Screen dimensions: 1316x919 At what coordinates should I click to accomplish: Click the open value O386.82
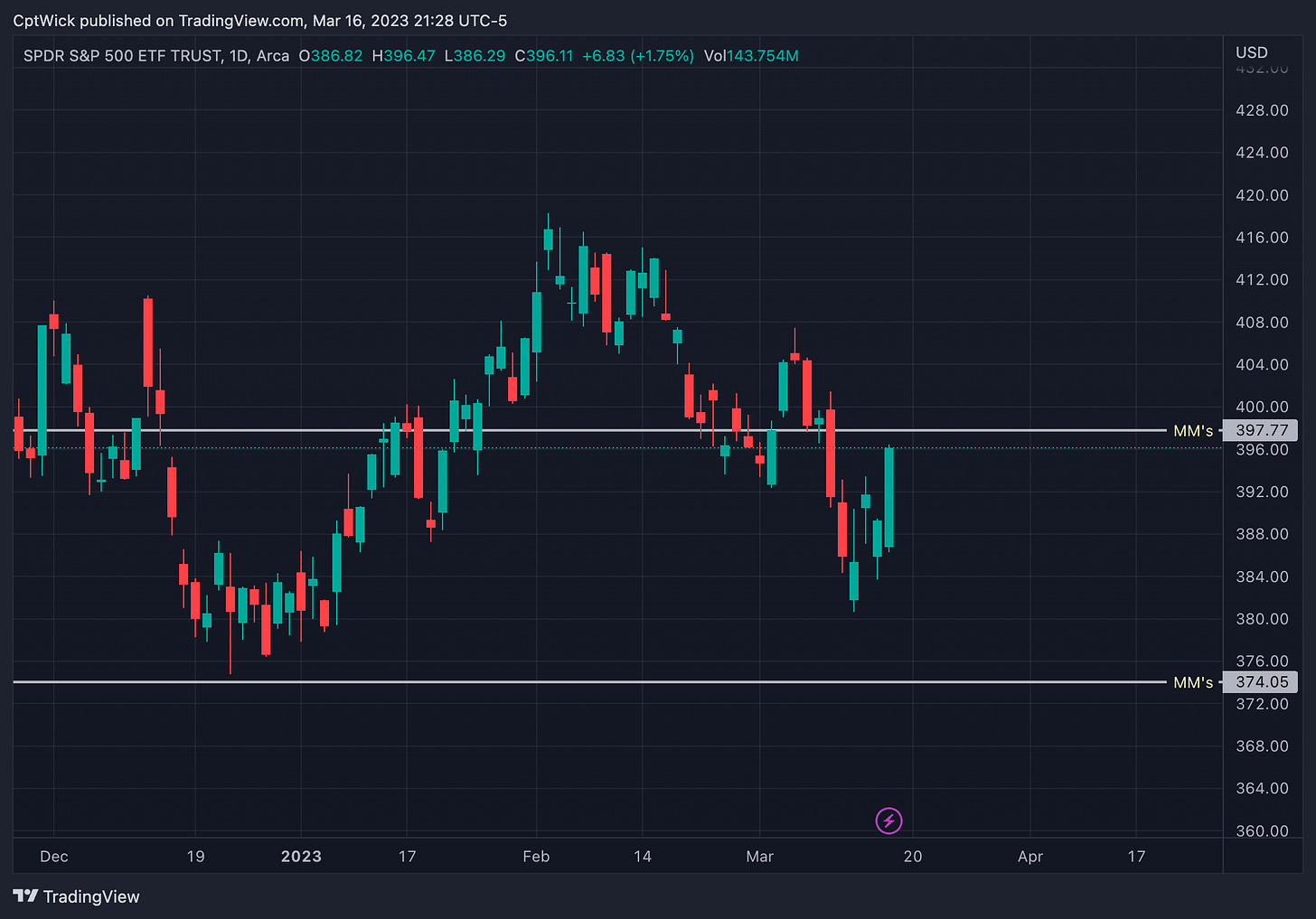point(331,56)
